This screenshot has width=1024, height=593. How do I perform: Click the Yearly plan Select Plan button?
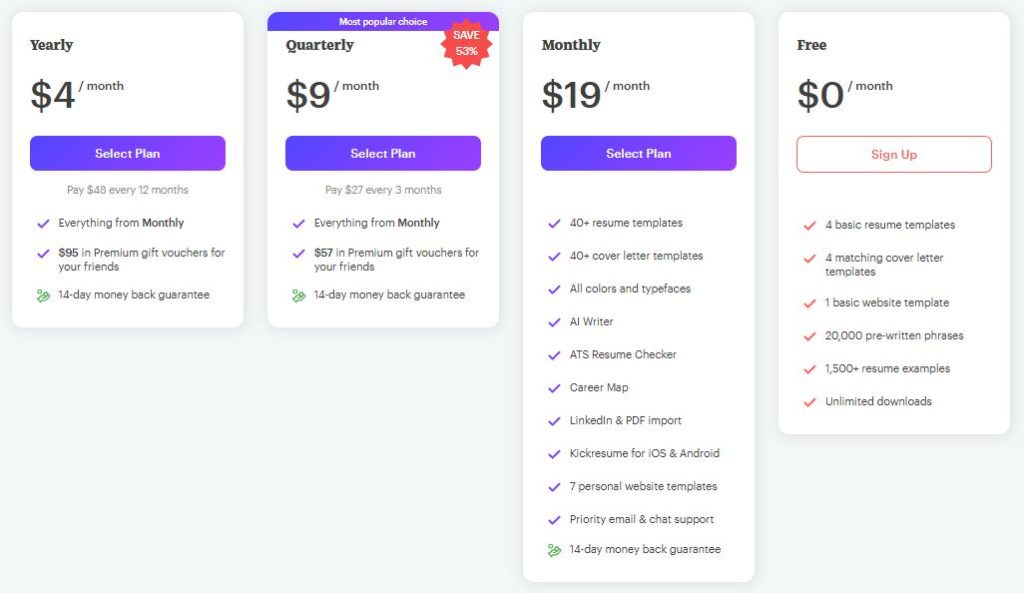(x=127, y=153)
